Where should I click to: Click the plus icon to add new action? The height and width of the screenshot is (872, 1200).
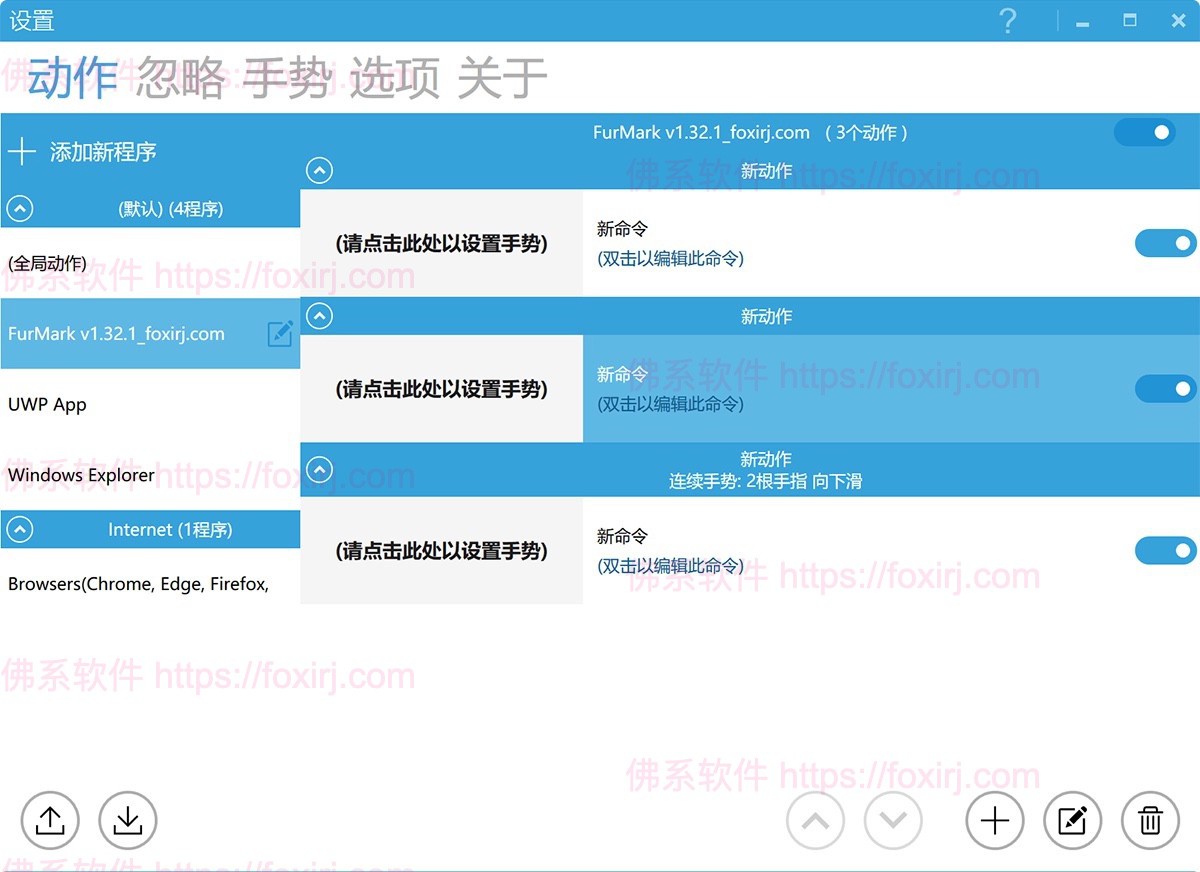click(x=994, y=820)
